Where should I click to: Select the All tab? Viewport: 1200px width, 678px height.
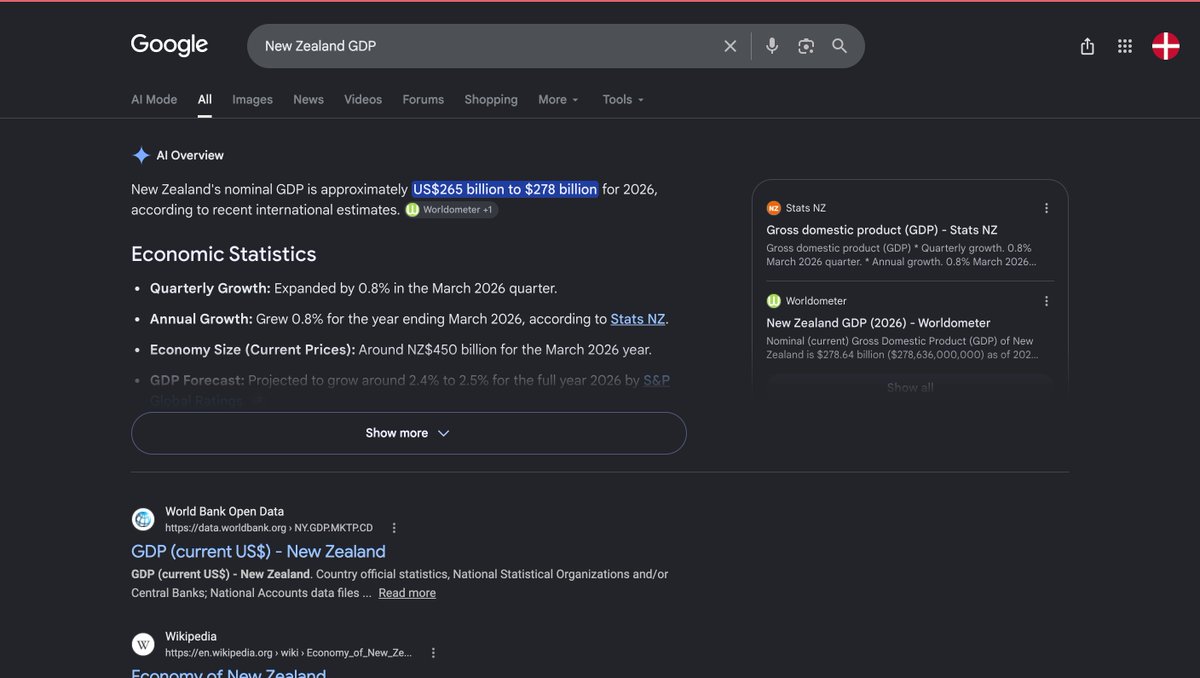click(x=205, y=100)
